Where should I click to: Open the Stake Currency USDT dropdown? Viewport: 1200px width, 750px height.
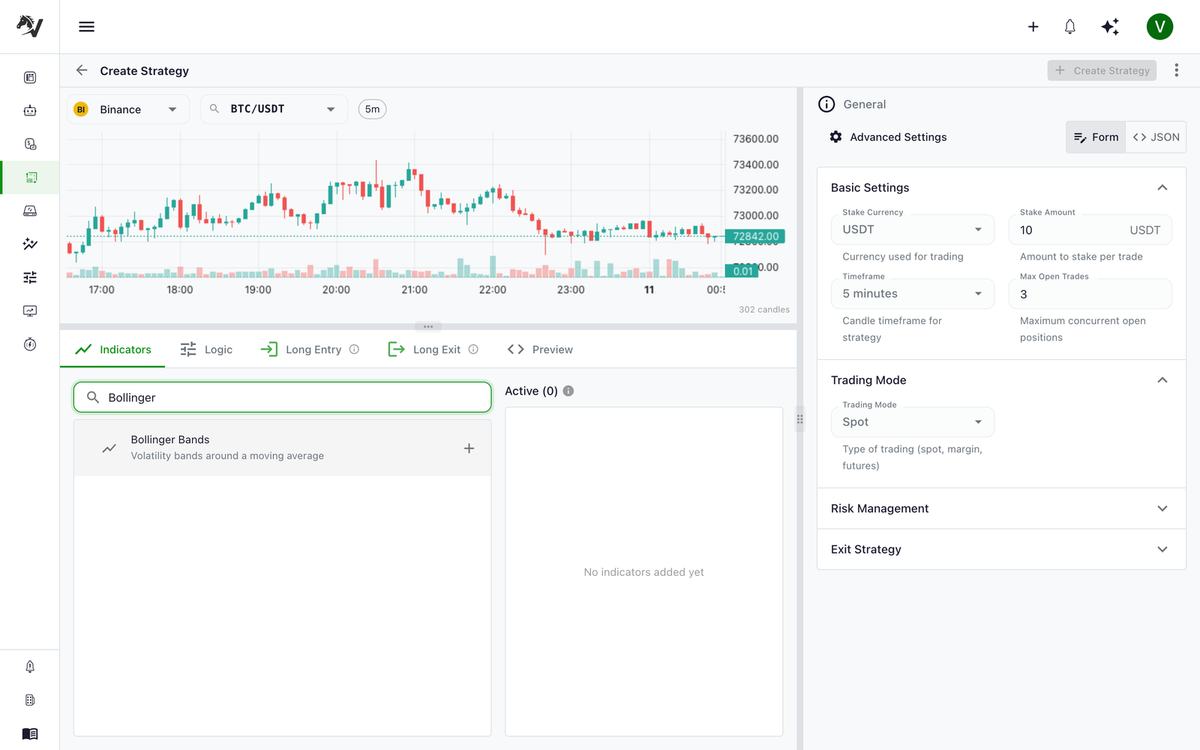(x=913, y=229)
